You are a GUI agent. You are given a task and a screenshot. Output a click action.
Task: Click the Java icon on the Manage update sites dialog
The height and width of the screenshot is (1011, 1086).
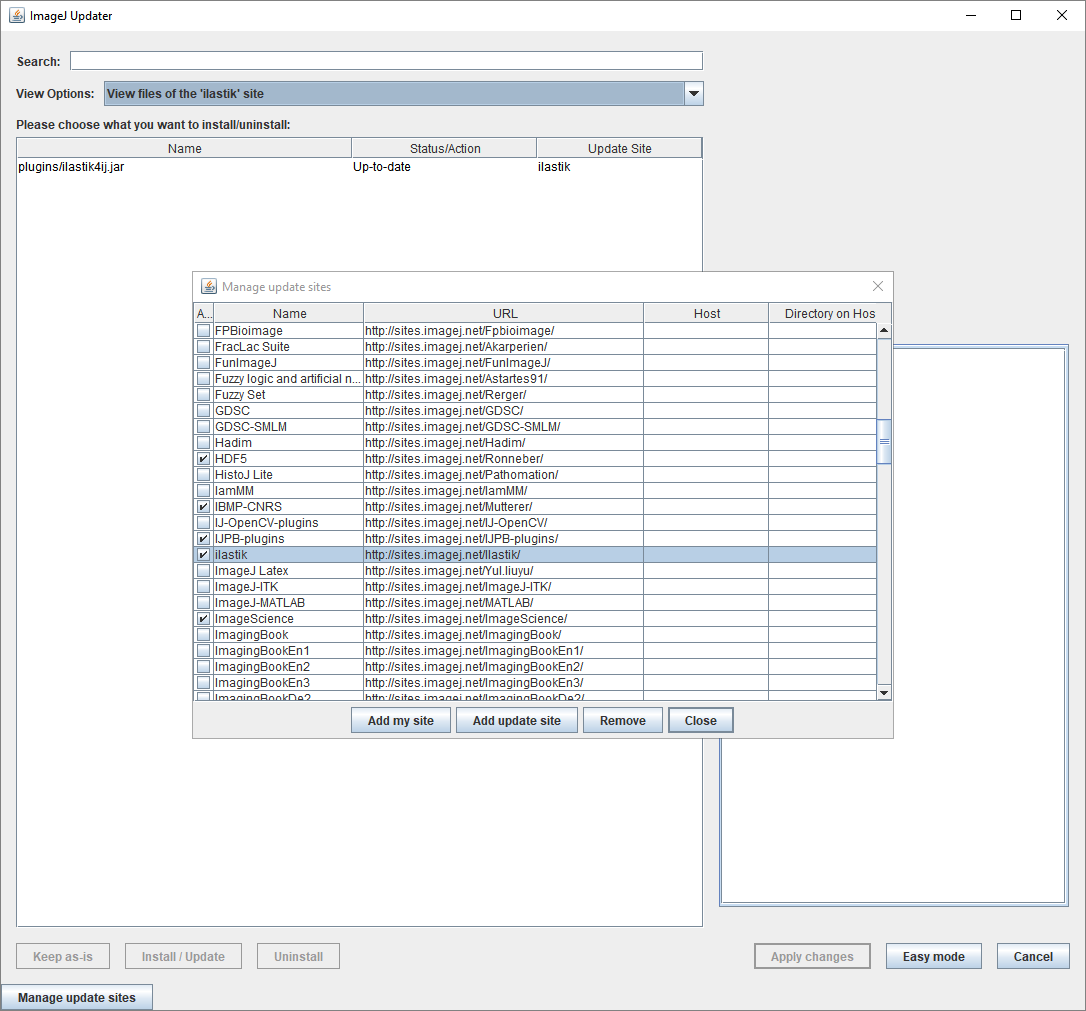(208, 286)
